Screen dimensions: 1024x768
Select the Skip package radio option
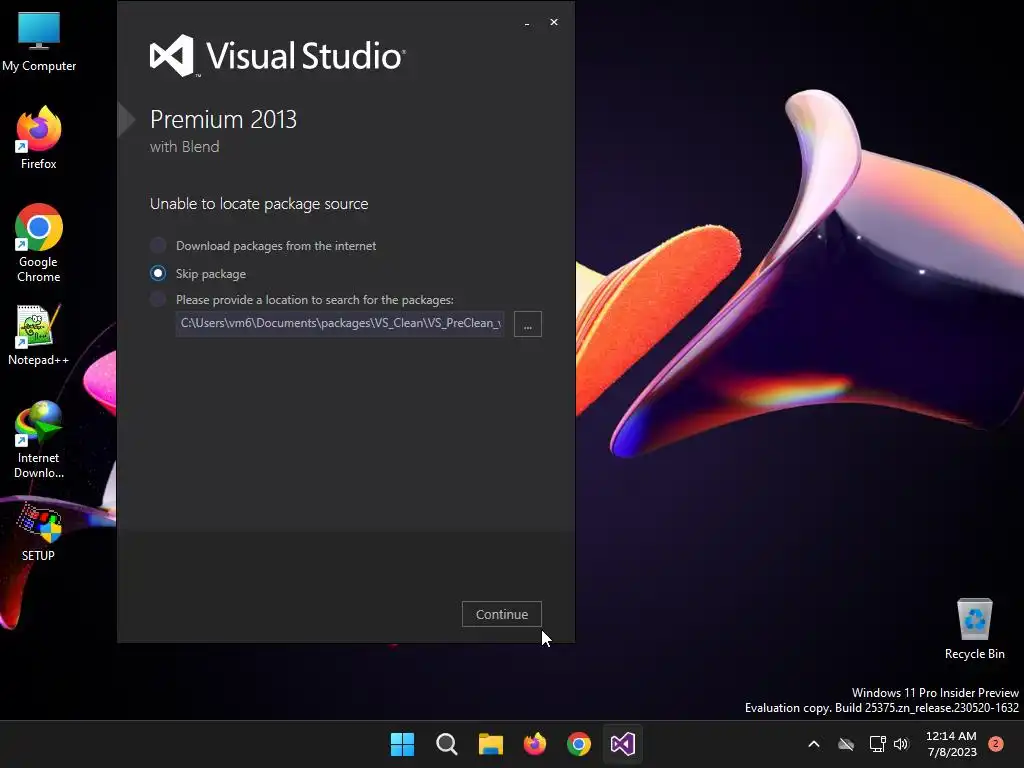pos(158,274)
